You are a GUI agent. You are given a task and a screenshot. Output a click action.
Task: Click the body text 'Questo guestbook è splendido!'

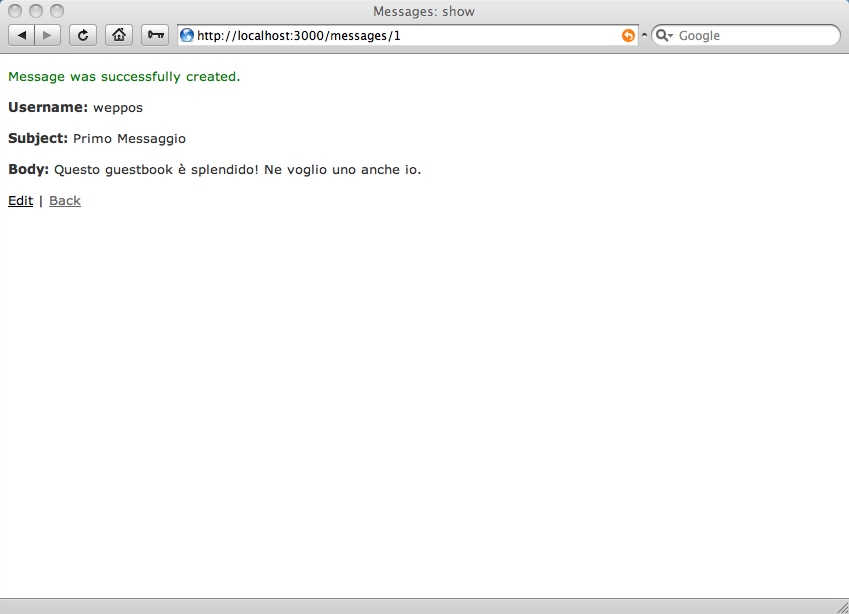click(x=156, y=170)
